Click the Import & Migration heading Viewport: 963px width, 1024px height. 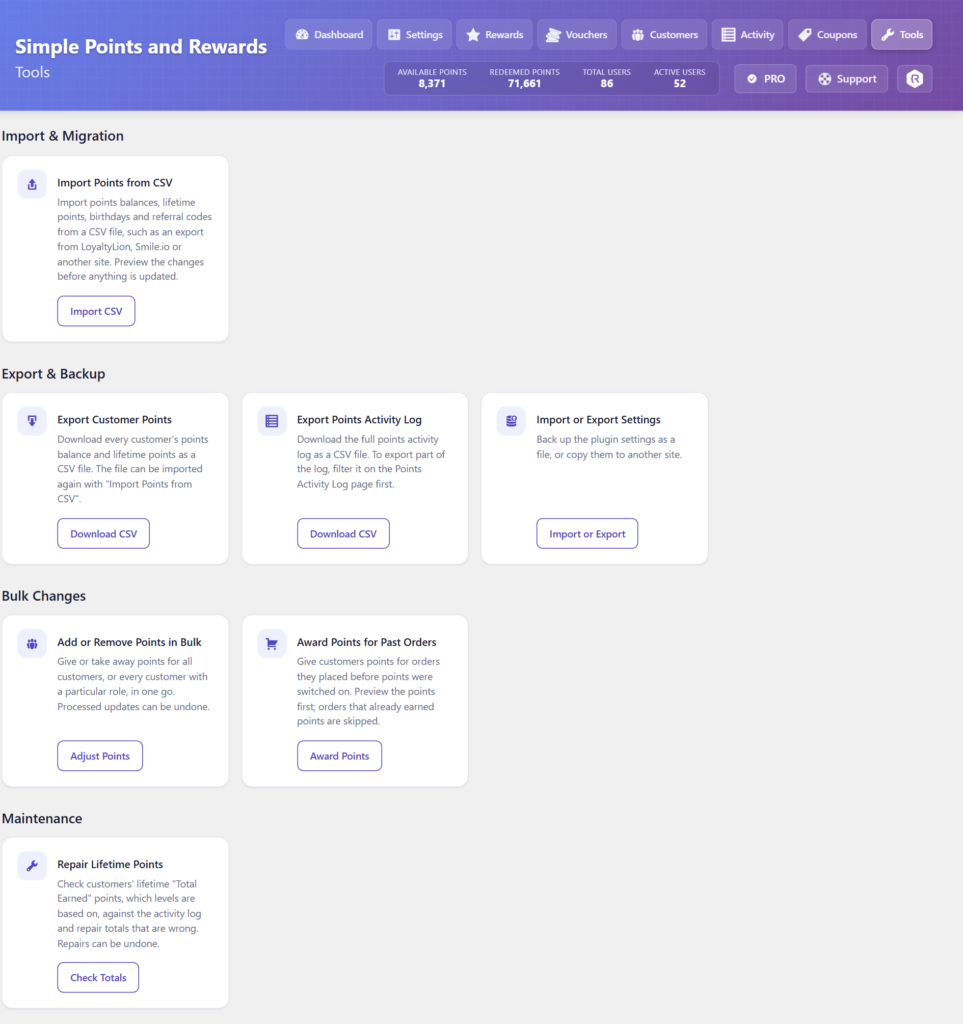tap(63, 136)
